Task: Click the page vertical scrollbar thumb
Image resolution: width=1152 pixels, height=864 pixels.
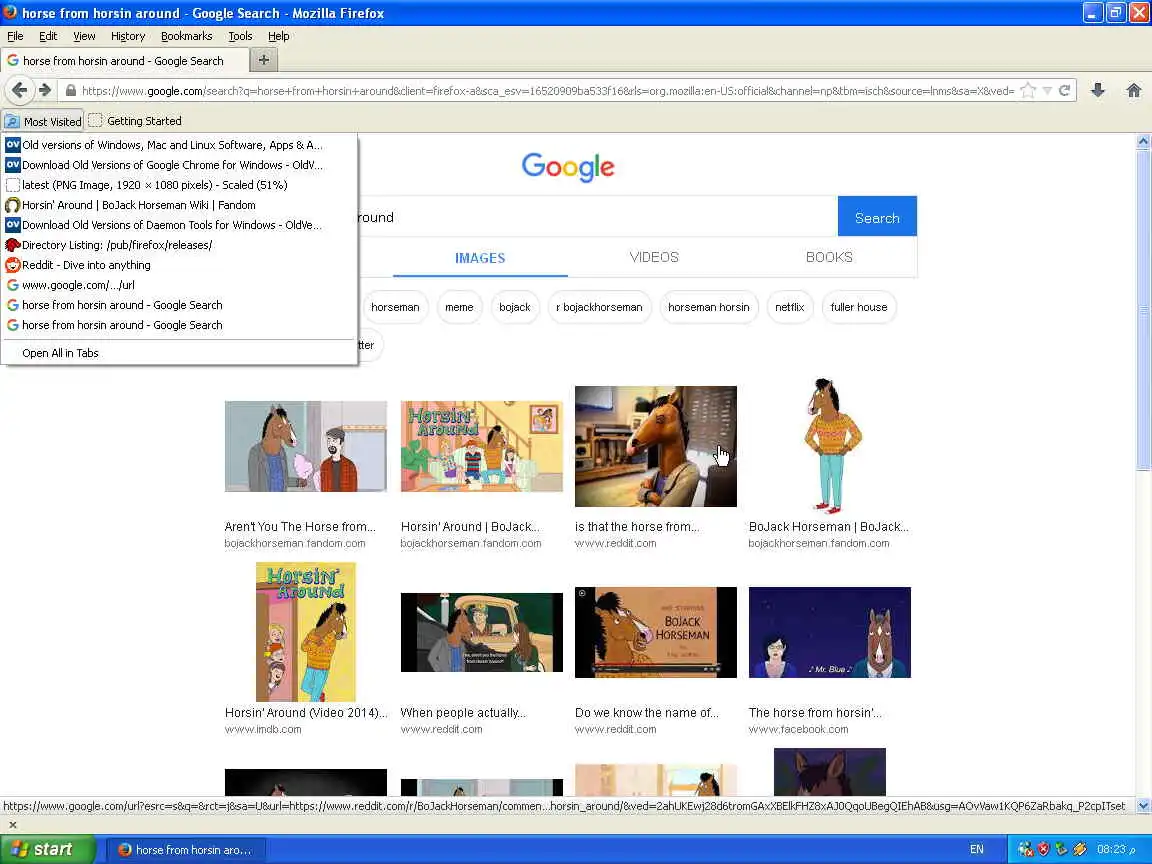Action: pyautogui.click(x=1142, y=312)
